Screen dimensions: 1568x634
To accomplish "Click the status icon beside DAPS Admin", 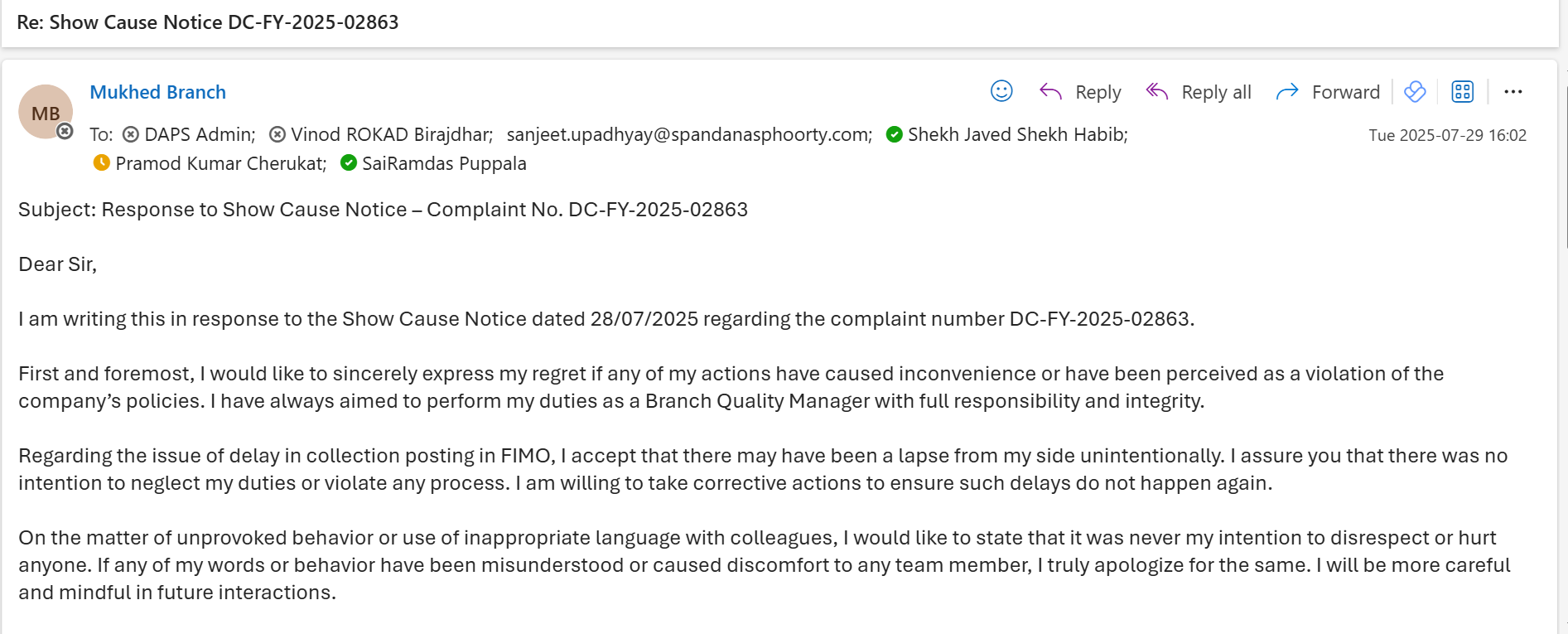I will point(131,134).
